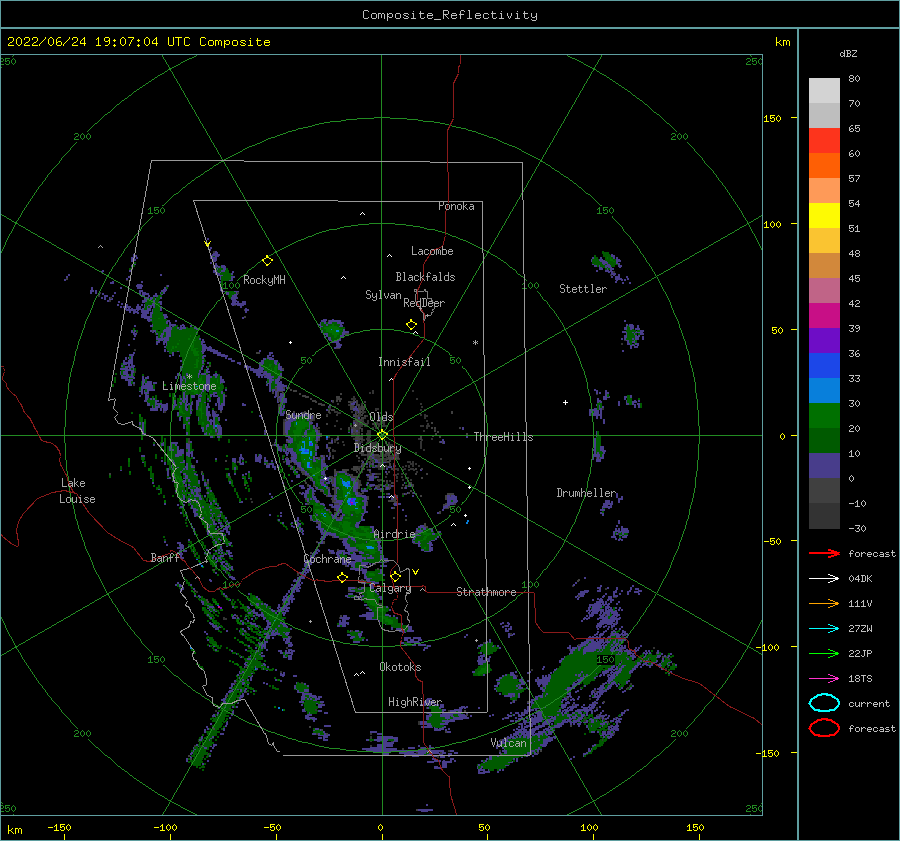Click the Innisfail label
The width and height of the screenshot is (900, 841).
pos(404,362)
